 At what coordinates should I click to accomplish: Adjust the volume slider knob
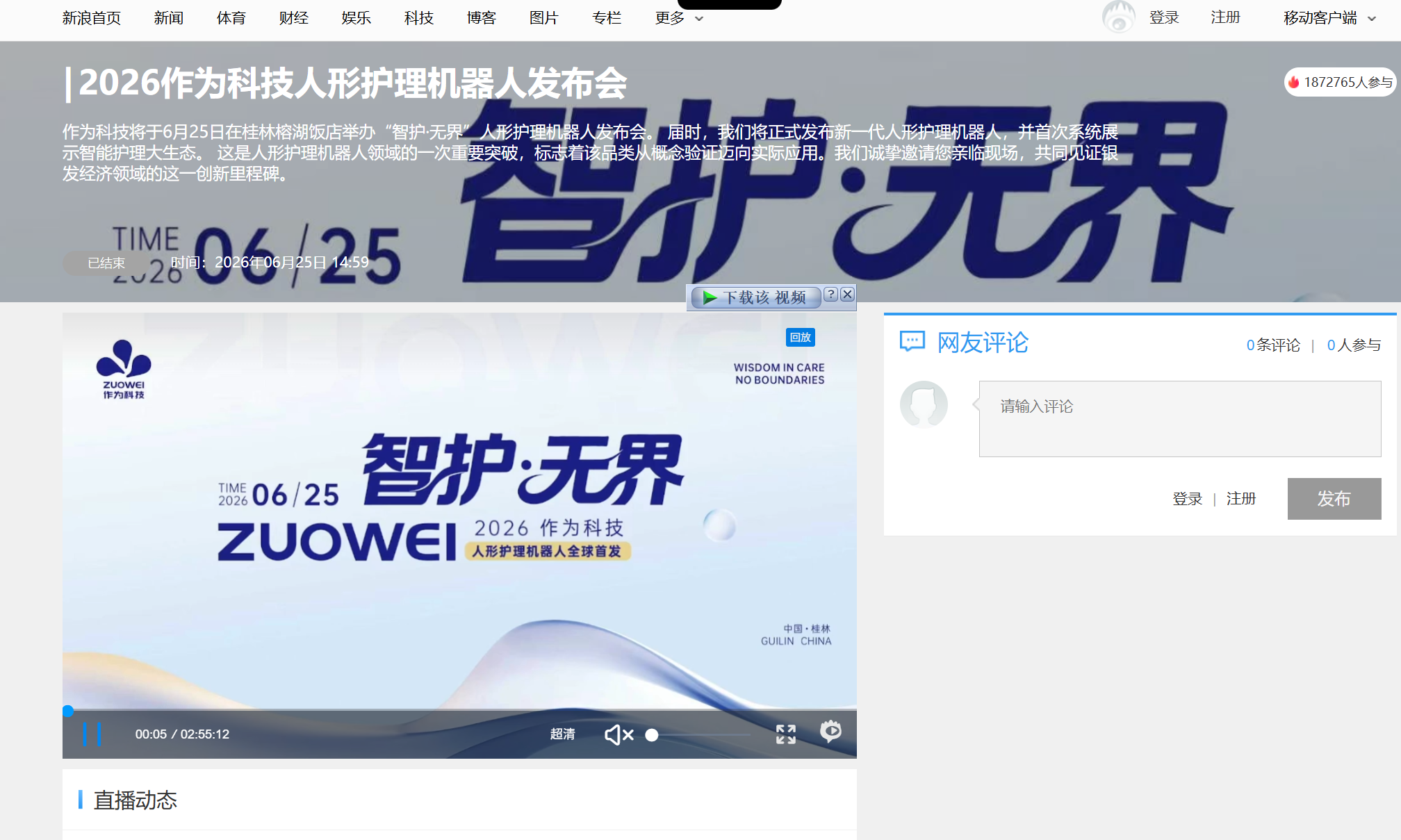click(652, 734)
